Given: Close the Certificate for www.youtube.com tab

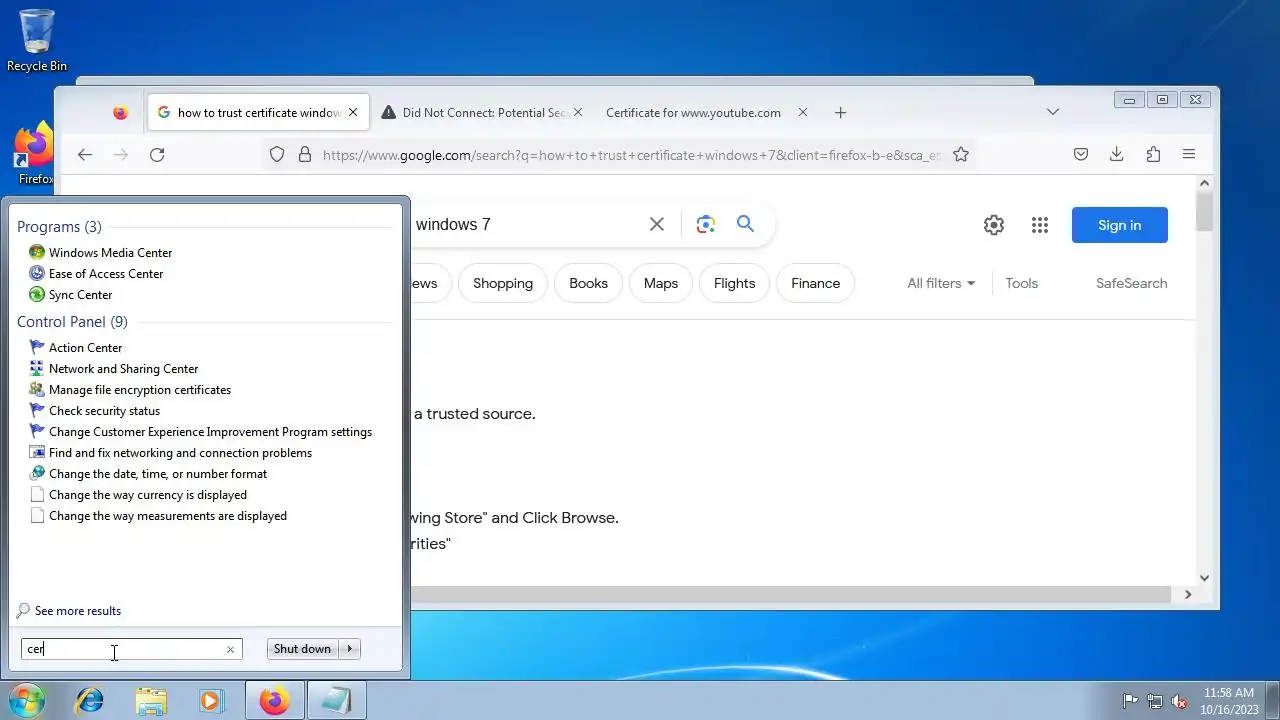Looking at the screenshot, I should (x=802, y=113).
